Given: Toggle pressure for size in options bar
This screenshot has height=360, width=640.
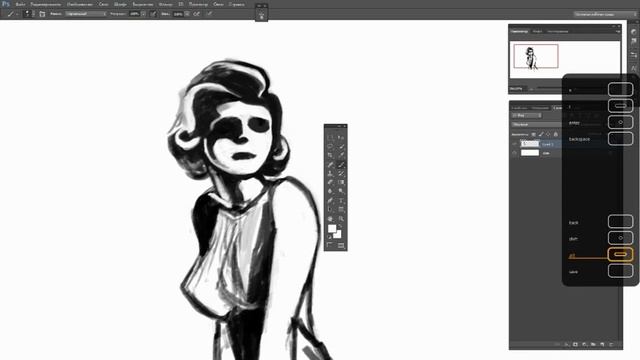Looking at the screenshot, I should point(209,14).
